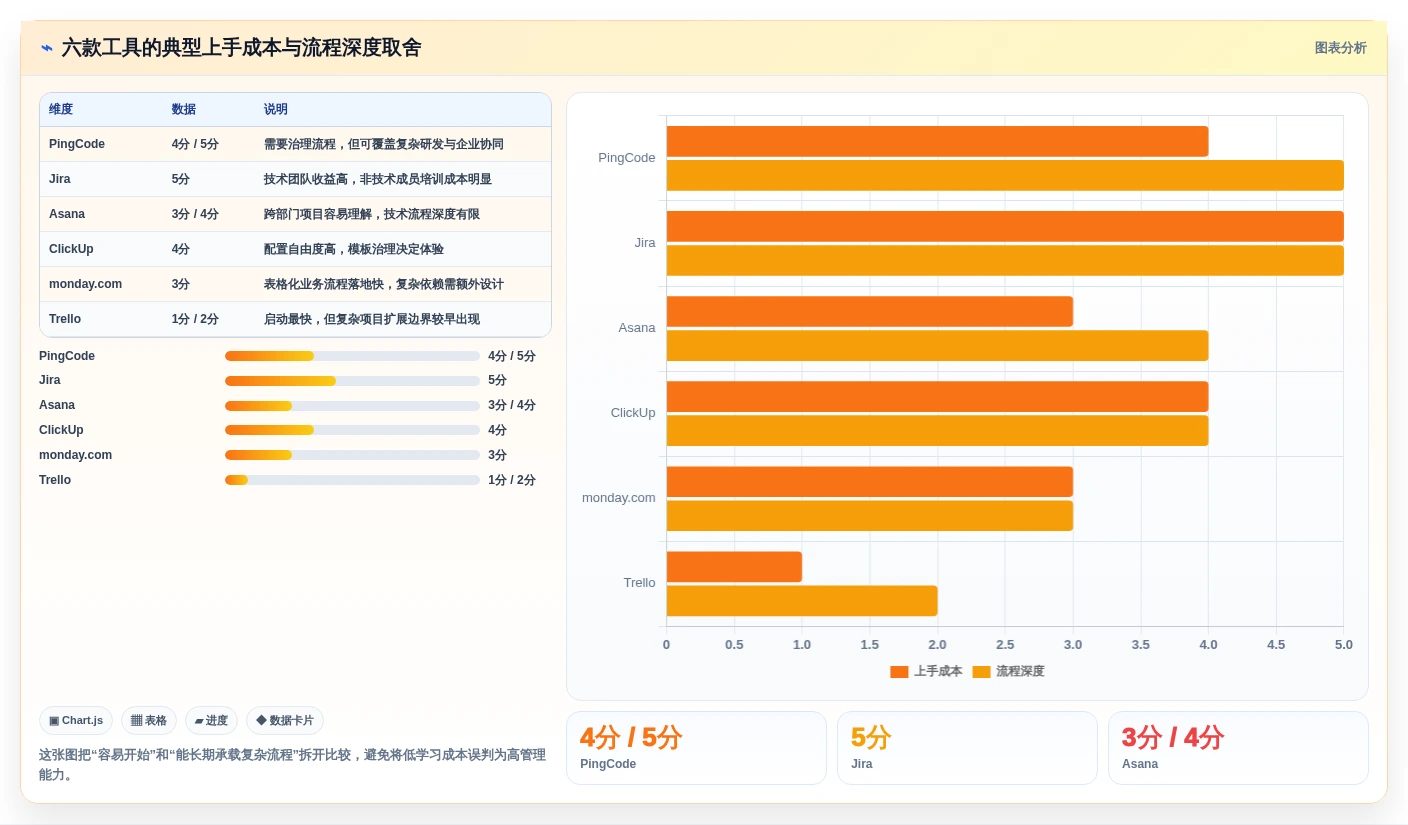Image resolution: width=1408 pixels, height=825 pixels.
Task: Toggle the 上手成本 legend swatch
Action: click(899, 672)
